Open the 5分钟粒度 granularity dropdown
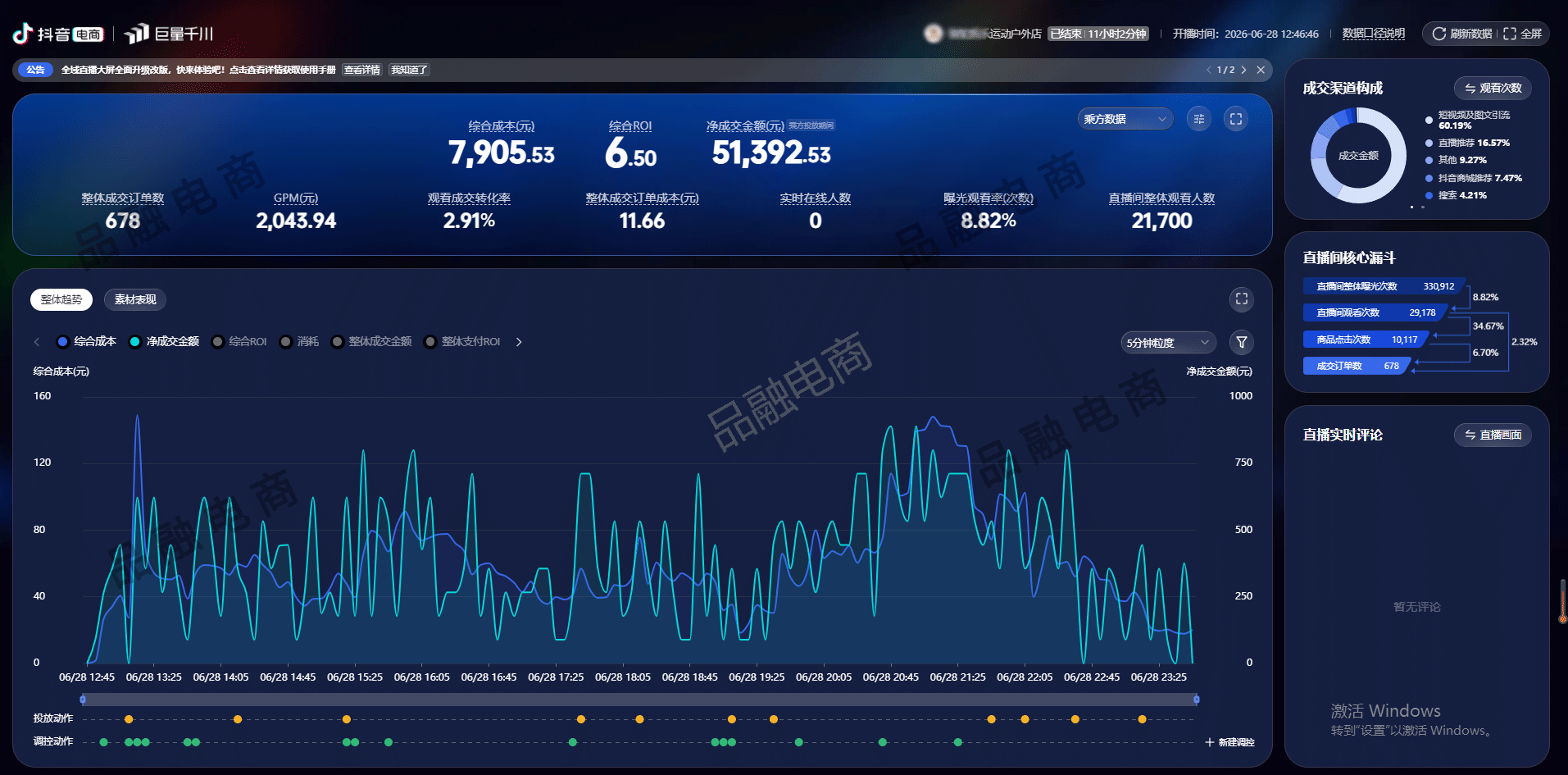 coord(1167,343)
